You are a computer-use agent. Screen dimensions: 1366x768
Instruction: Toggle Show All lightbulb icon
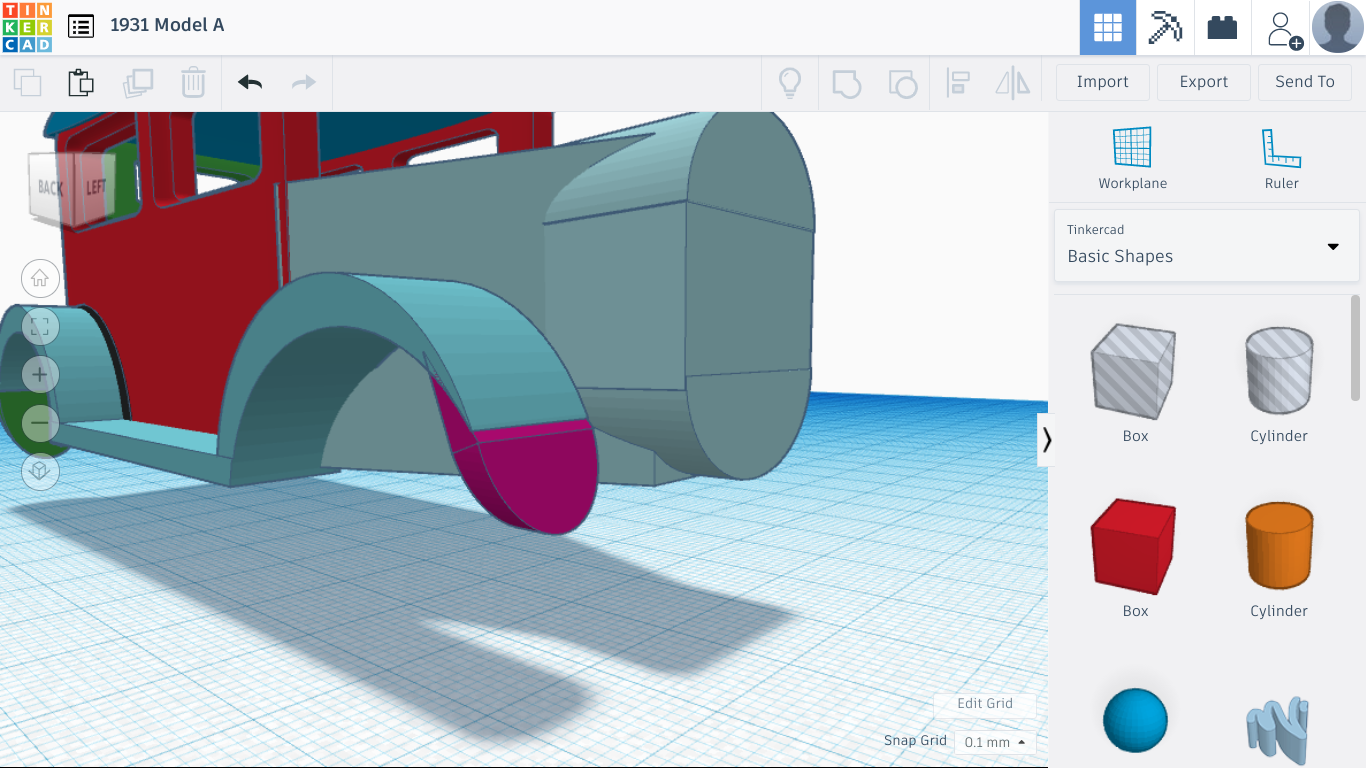point(790,82)
